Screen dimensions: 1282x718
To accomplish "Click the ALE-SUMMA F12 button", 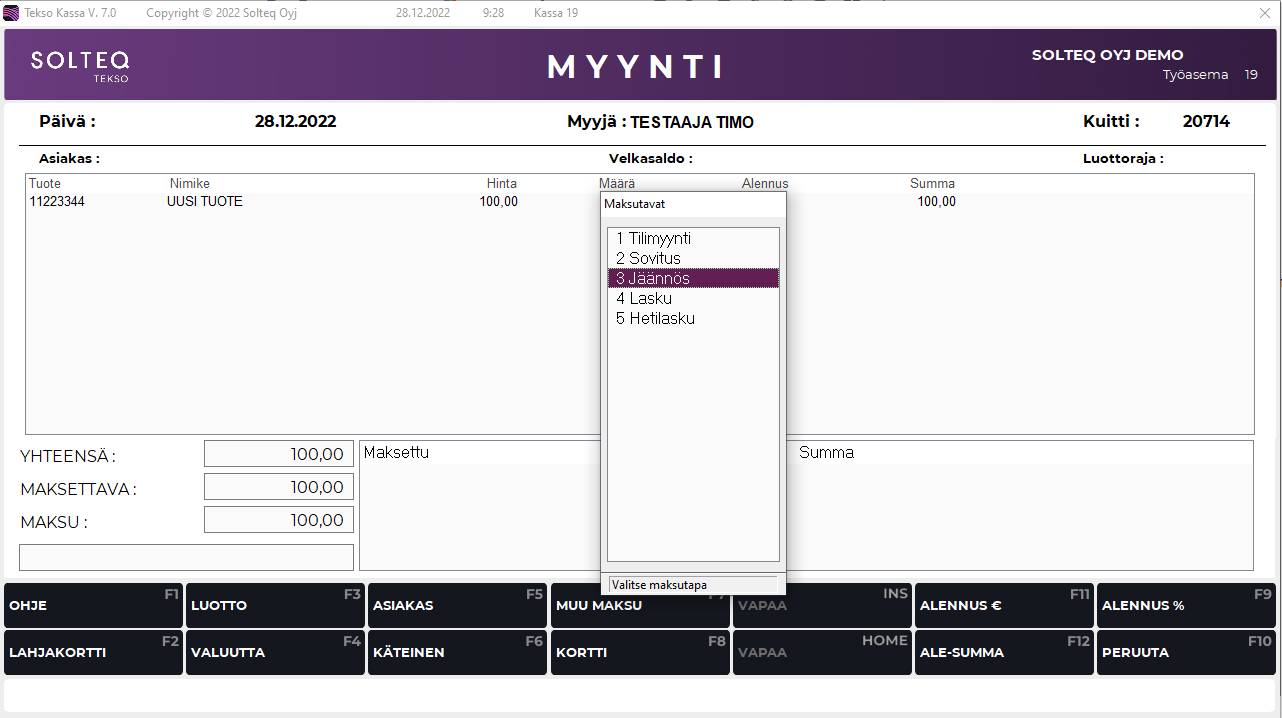I will click(x=1003, y=652).
